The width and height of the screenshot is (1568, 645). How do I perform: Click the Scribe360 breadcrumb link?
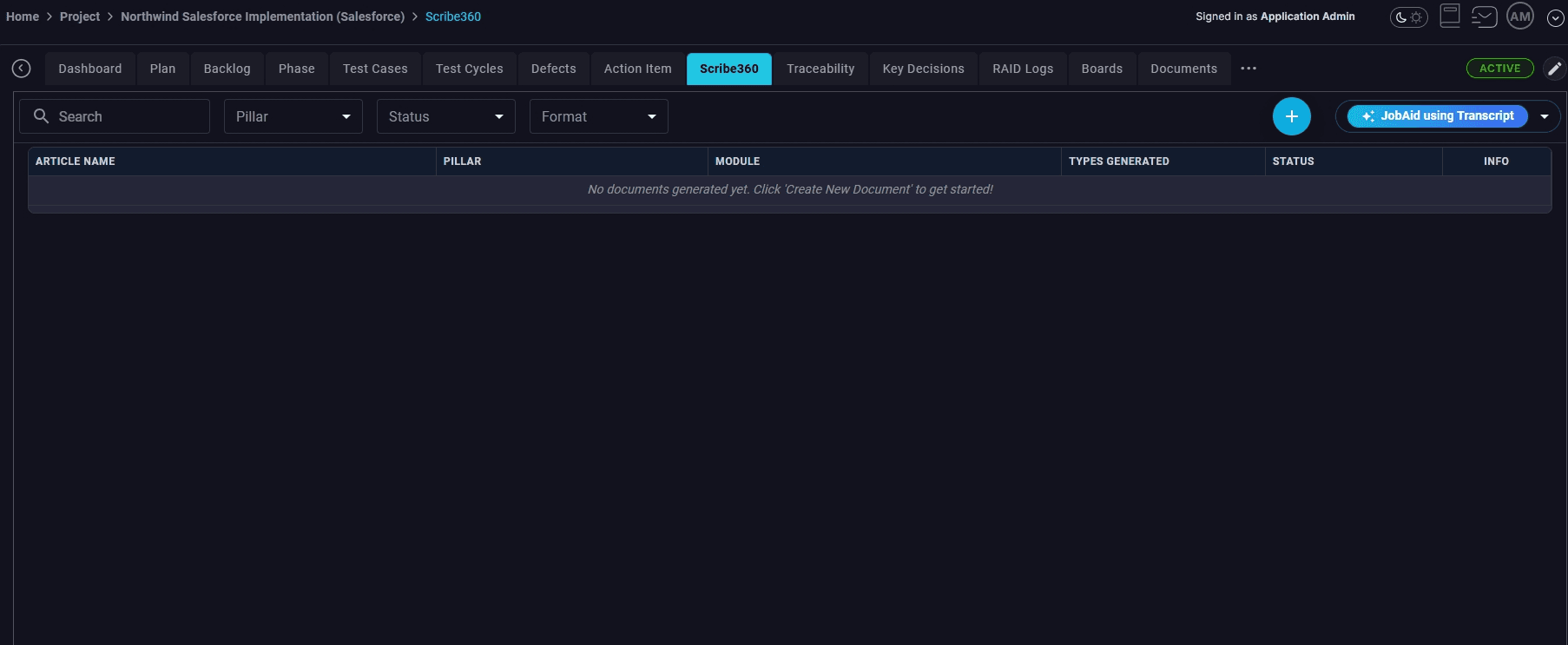[453, 16]
